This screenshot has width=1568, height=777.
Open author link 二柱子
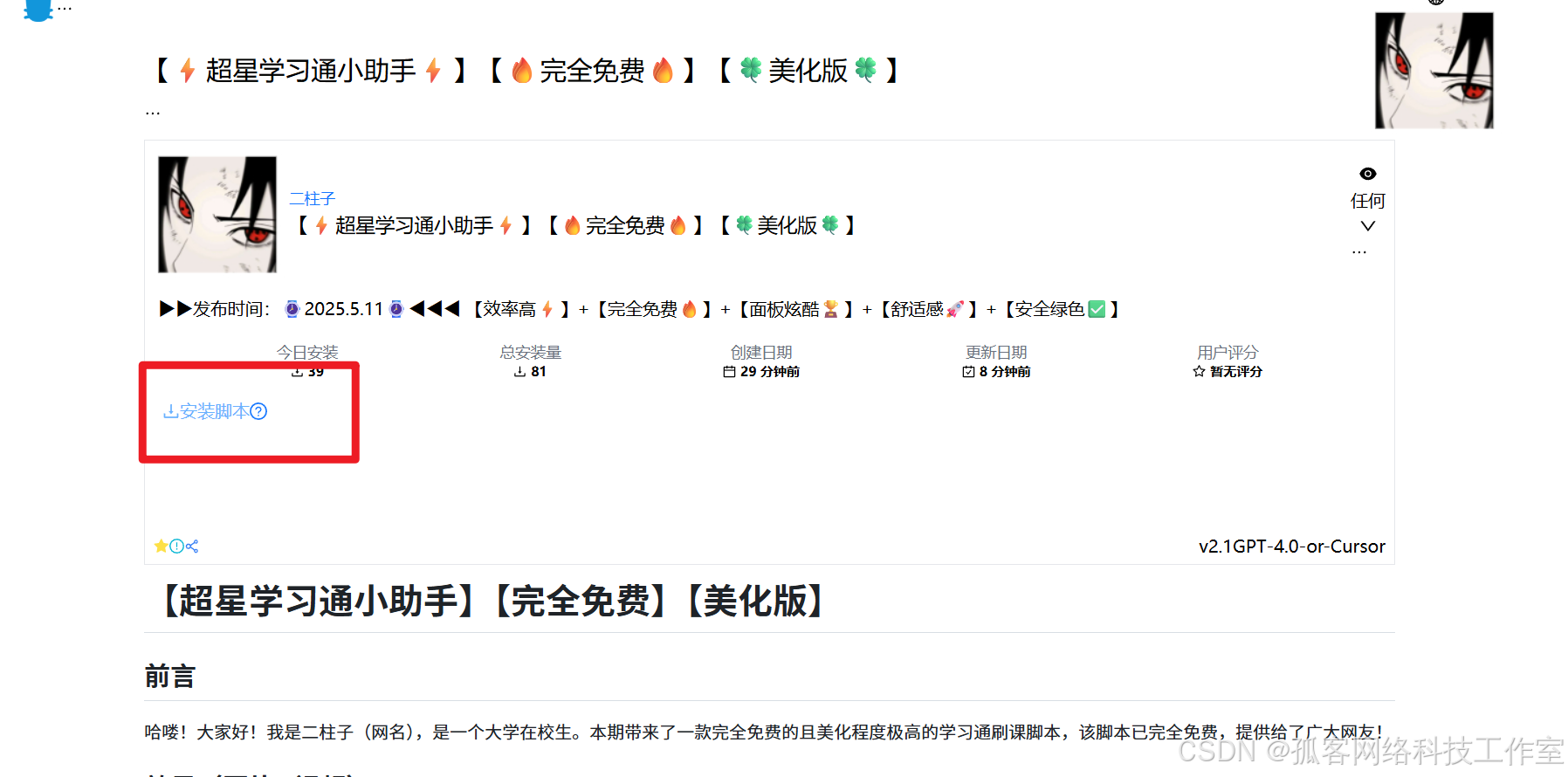coord(313,199)
